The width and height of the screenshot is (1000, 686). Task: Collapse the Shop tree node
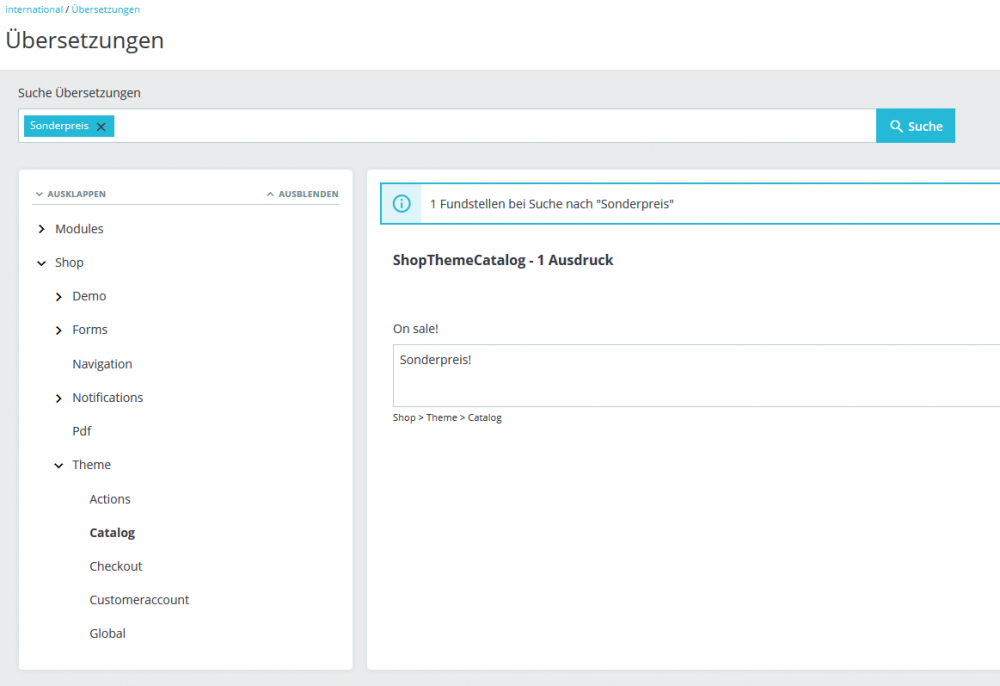tap(41, 263)
